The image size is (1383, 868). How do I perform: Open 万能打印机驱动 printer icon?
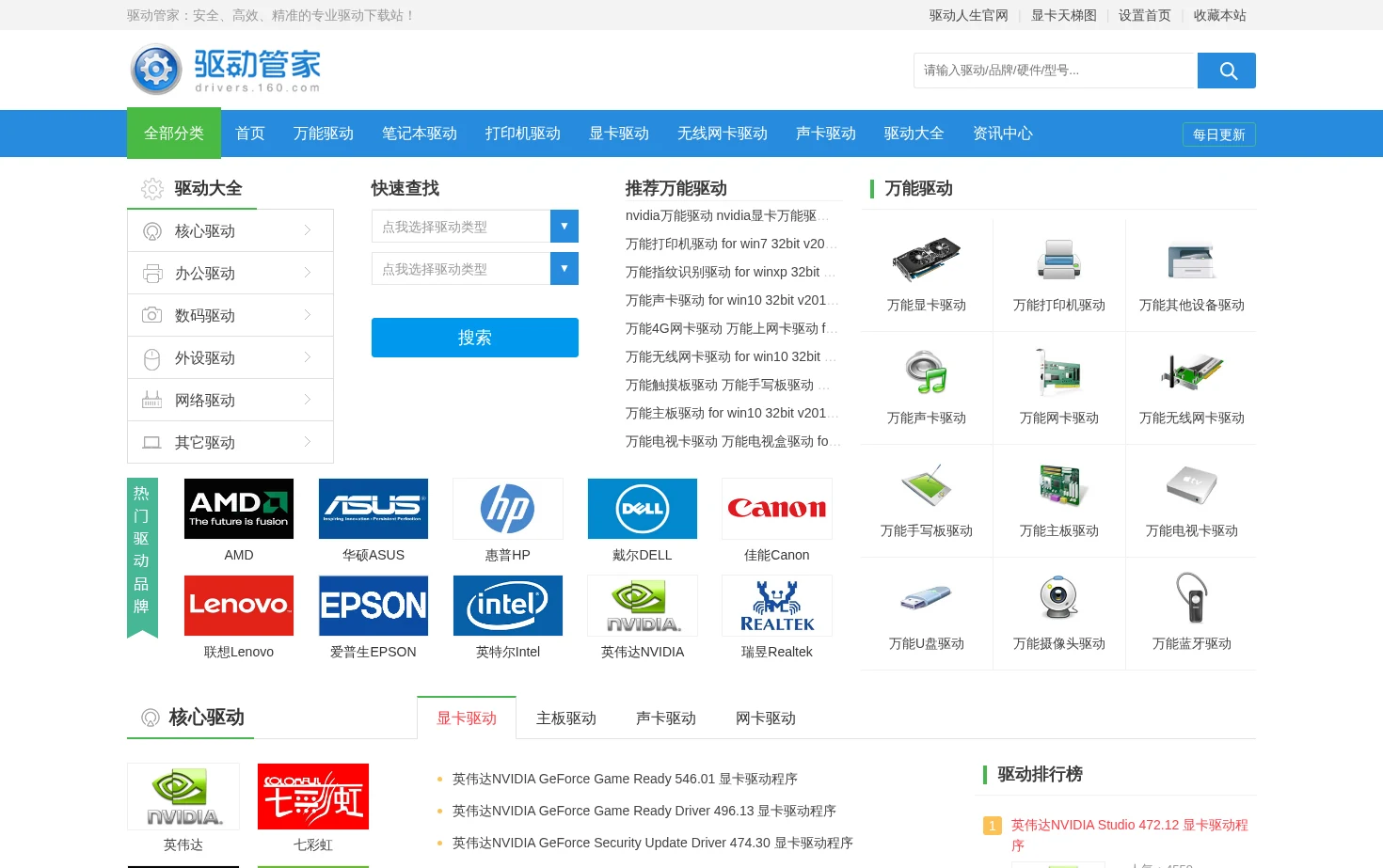(x=1059, y=260)
